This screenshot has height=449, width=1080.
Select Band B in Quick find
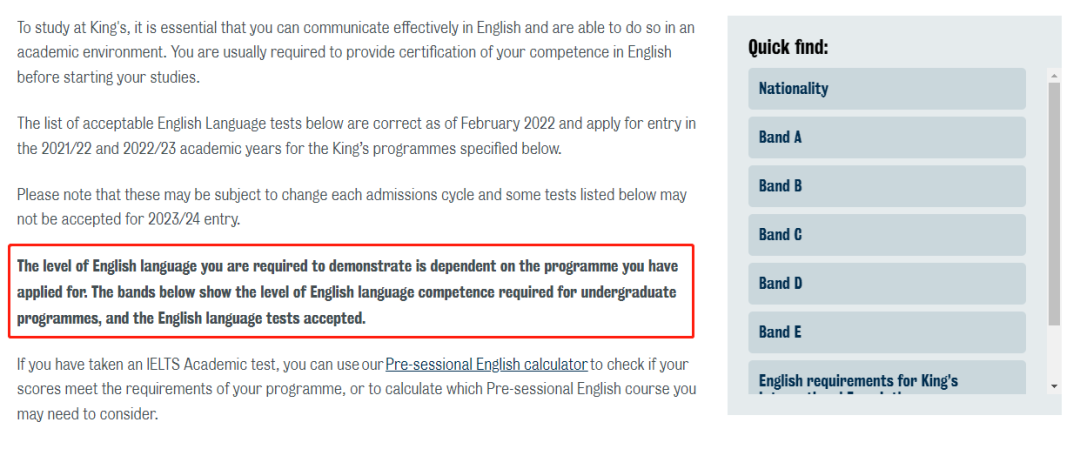pyautogui.click(x=887, y=186)
